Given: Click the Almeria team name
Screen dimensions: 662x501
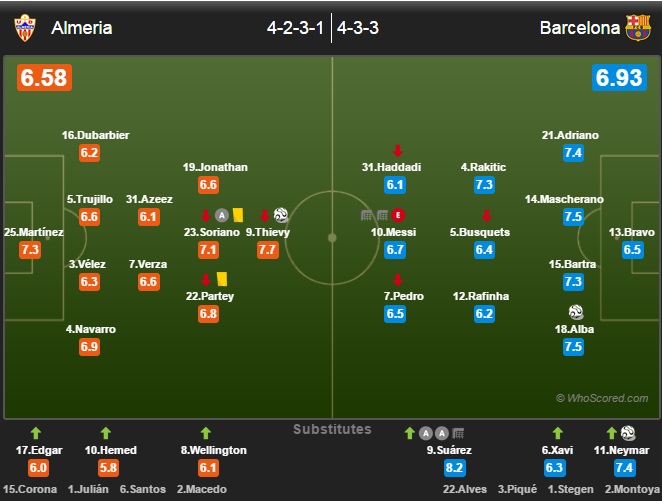Looking at the screenshot, I should click(x=81, y=28).
